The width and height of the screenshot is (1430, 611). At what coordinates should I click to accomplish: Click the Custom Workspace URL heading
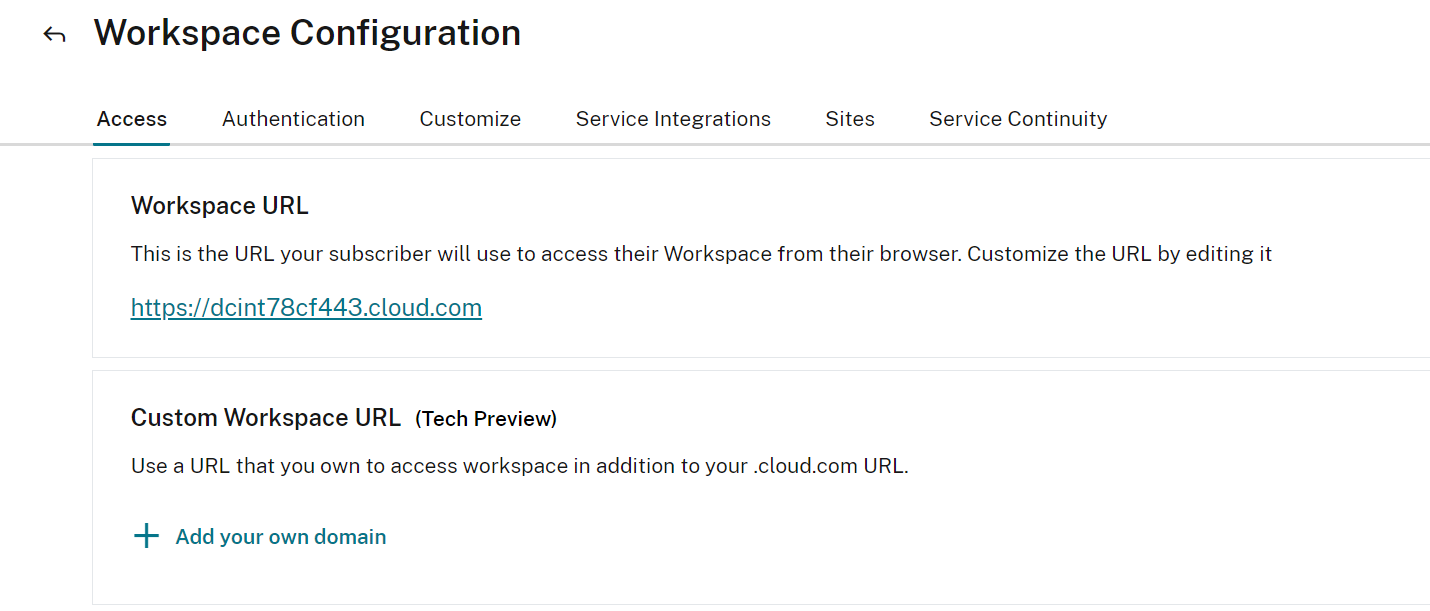[x=266, y=418]
